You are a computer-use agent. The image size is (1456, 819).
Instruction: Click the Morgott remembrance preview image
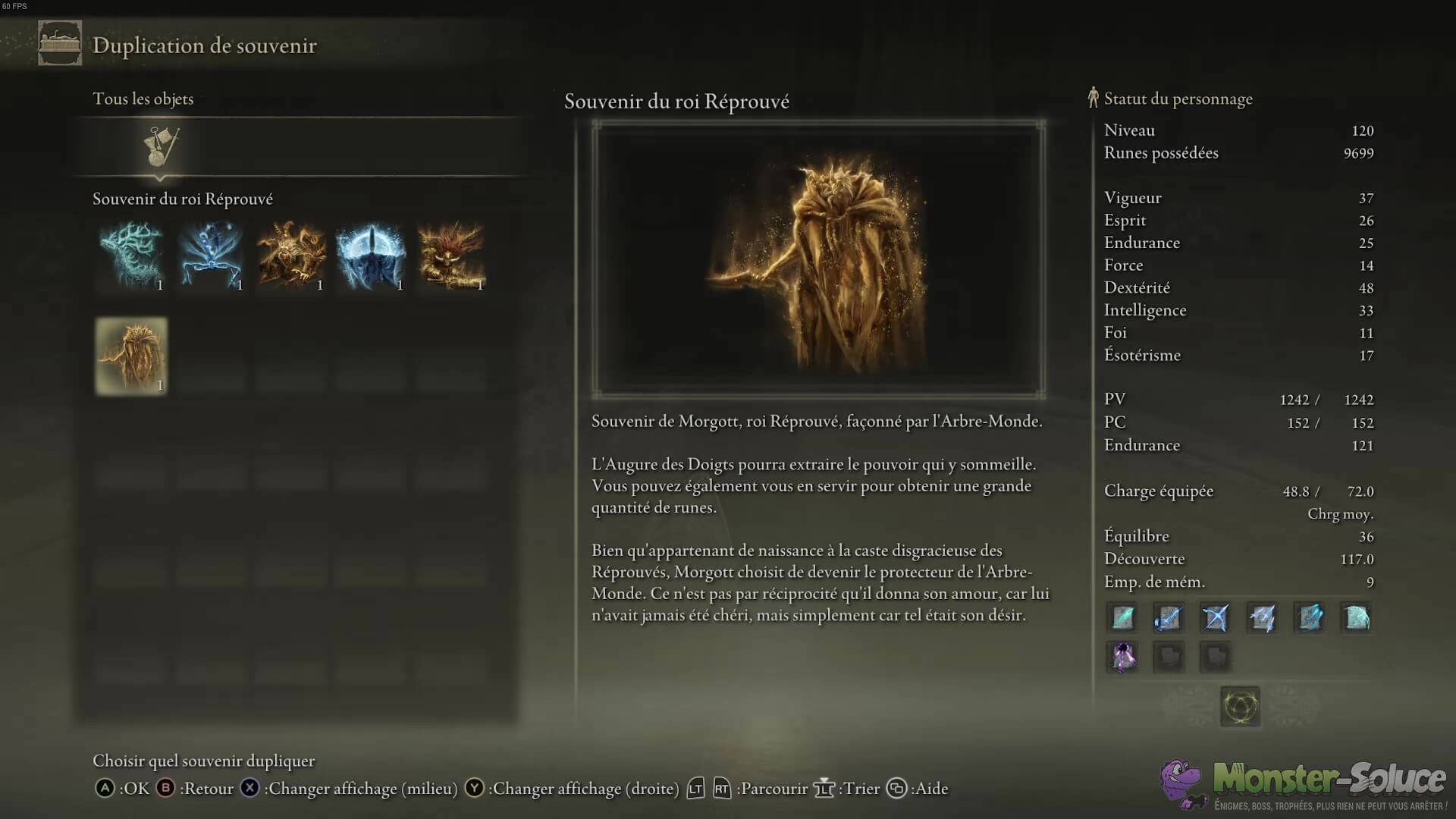click(x=819, y=259)
